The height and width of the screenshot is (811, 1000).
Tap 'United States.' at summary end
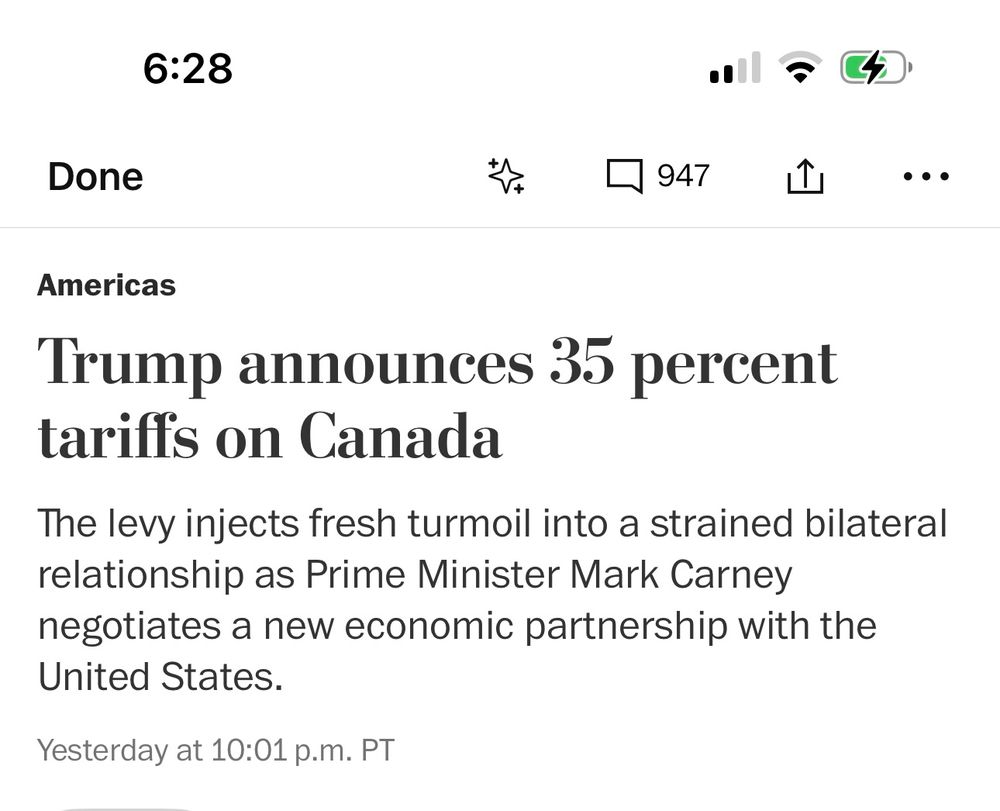point(160,677)
